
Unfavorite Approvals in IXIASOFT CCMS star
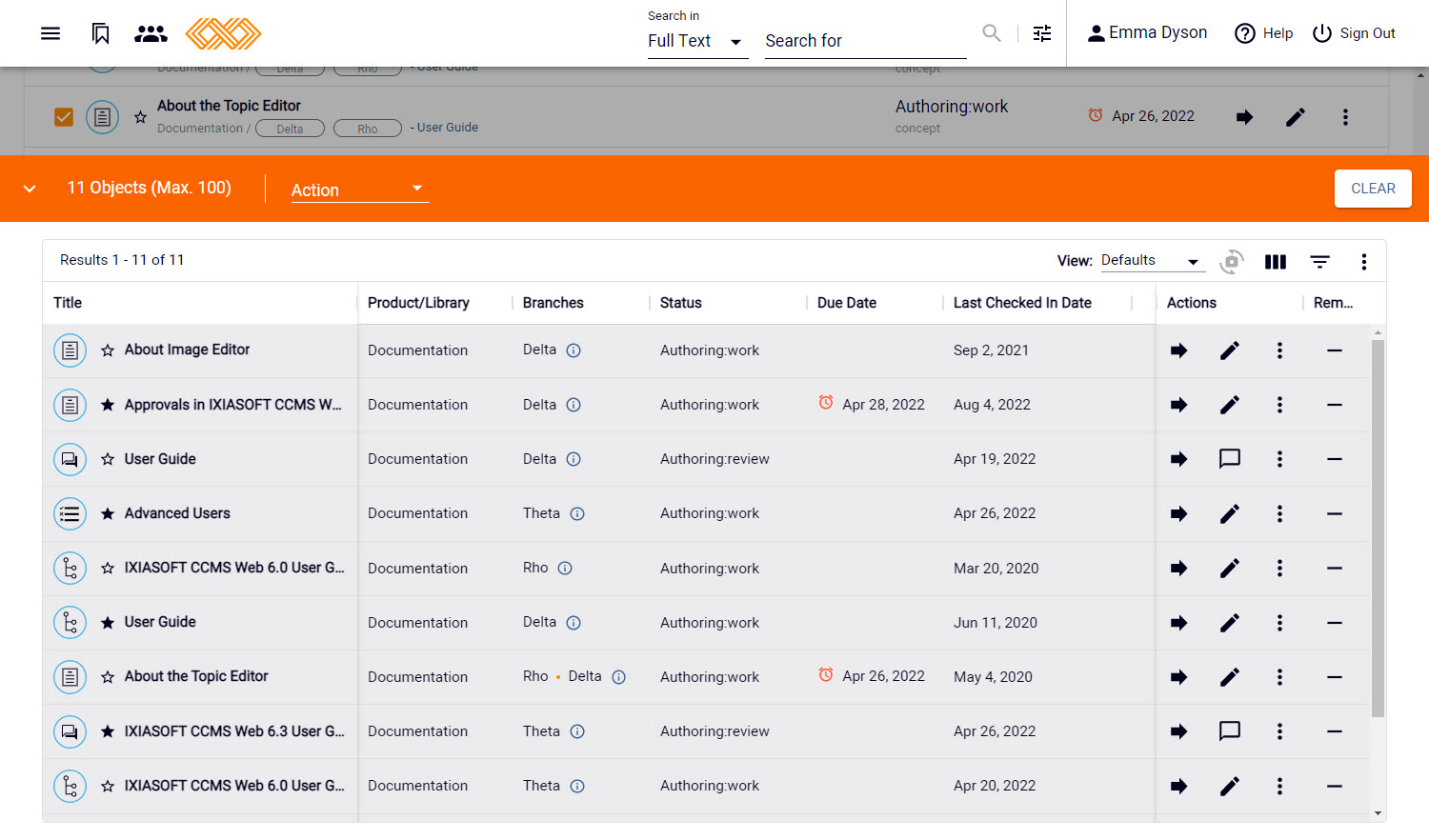pyautogui.click(x=108, y=405)
